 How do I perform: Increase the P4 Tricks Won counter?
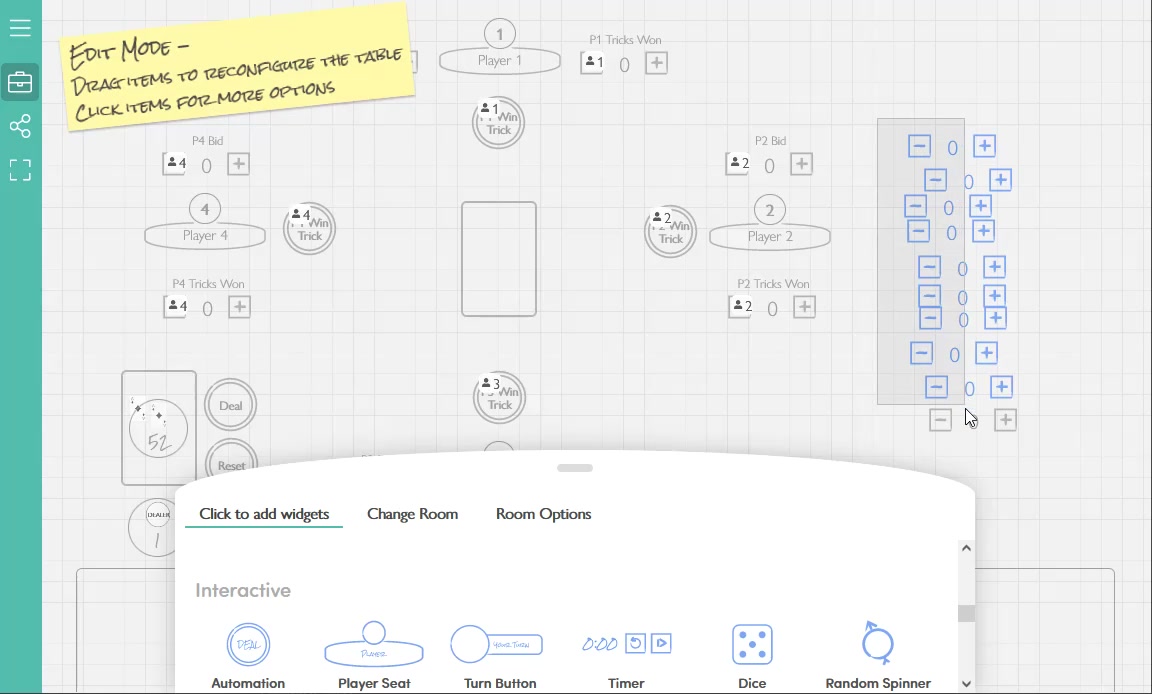click(x=239, y=306)
